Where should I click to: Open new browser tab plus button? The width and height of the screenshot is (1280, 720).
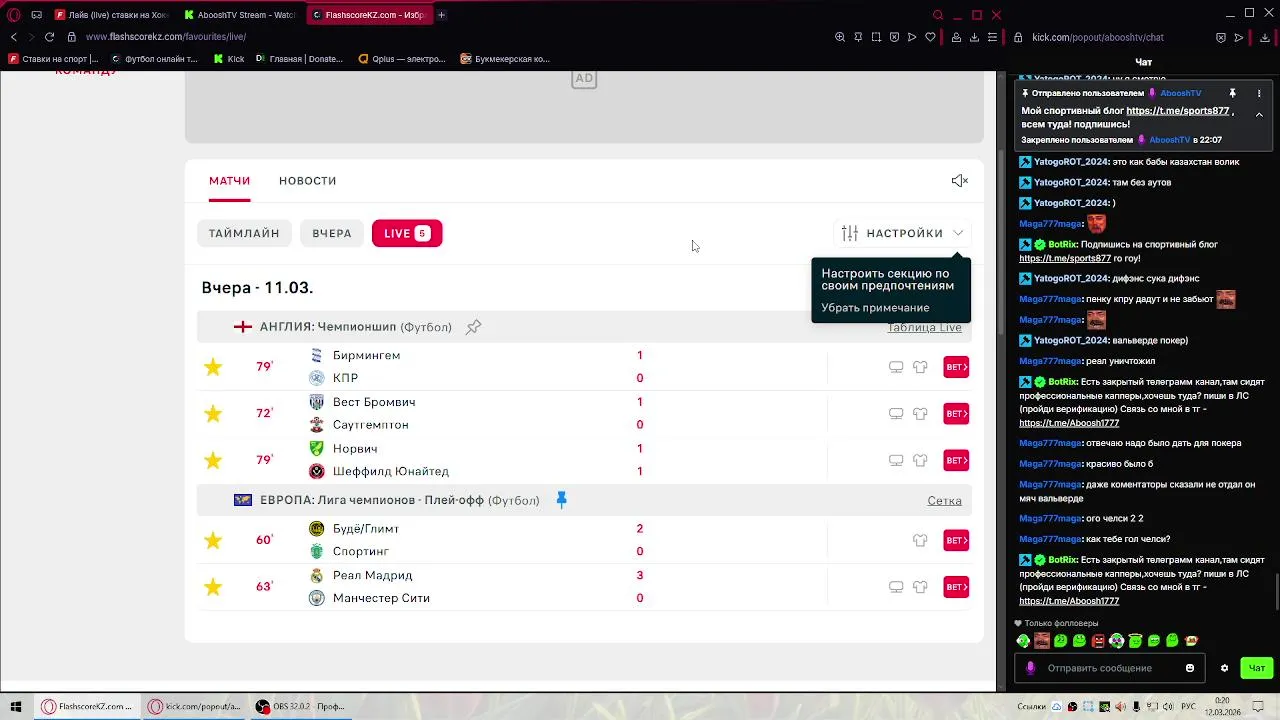[x=441, y=15]
